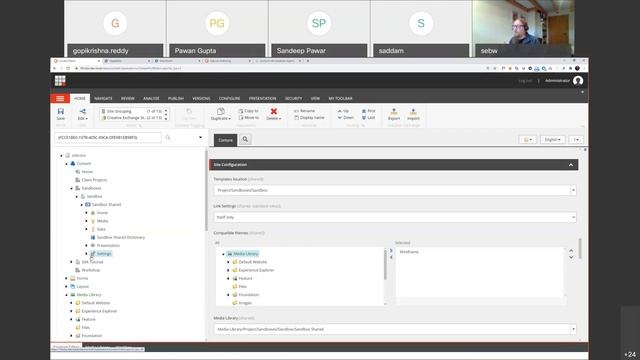This screenshot has width=640, height=360.
Task: Expand the Forms tree node
Action: click(67, 278)
